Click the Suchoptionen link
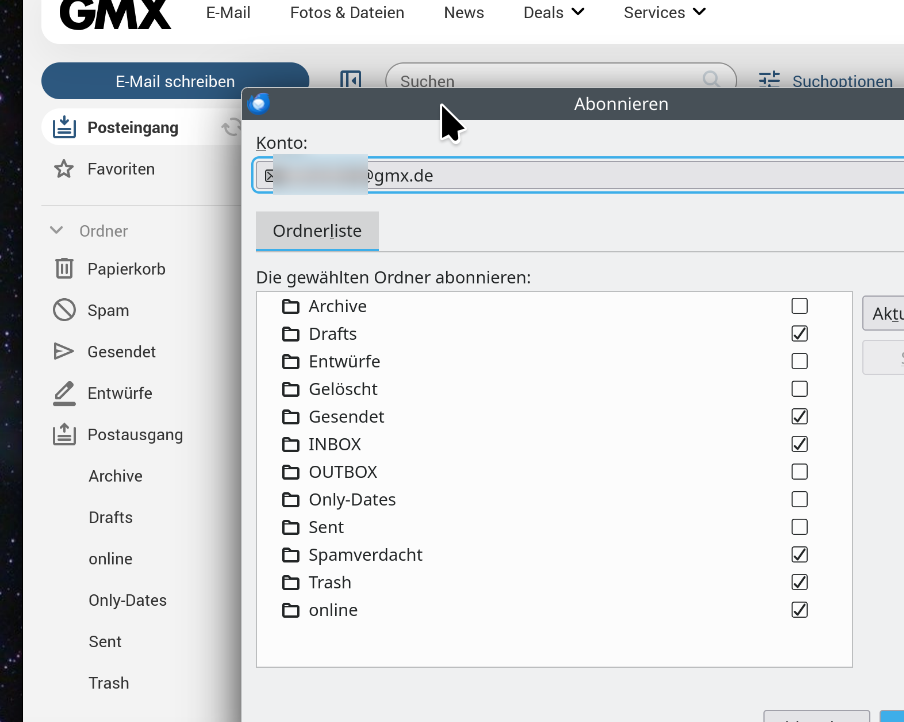This screenshot has width=904, height=722. [842, 81]
